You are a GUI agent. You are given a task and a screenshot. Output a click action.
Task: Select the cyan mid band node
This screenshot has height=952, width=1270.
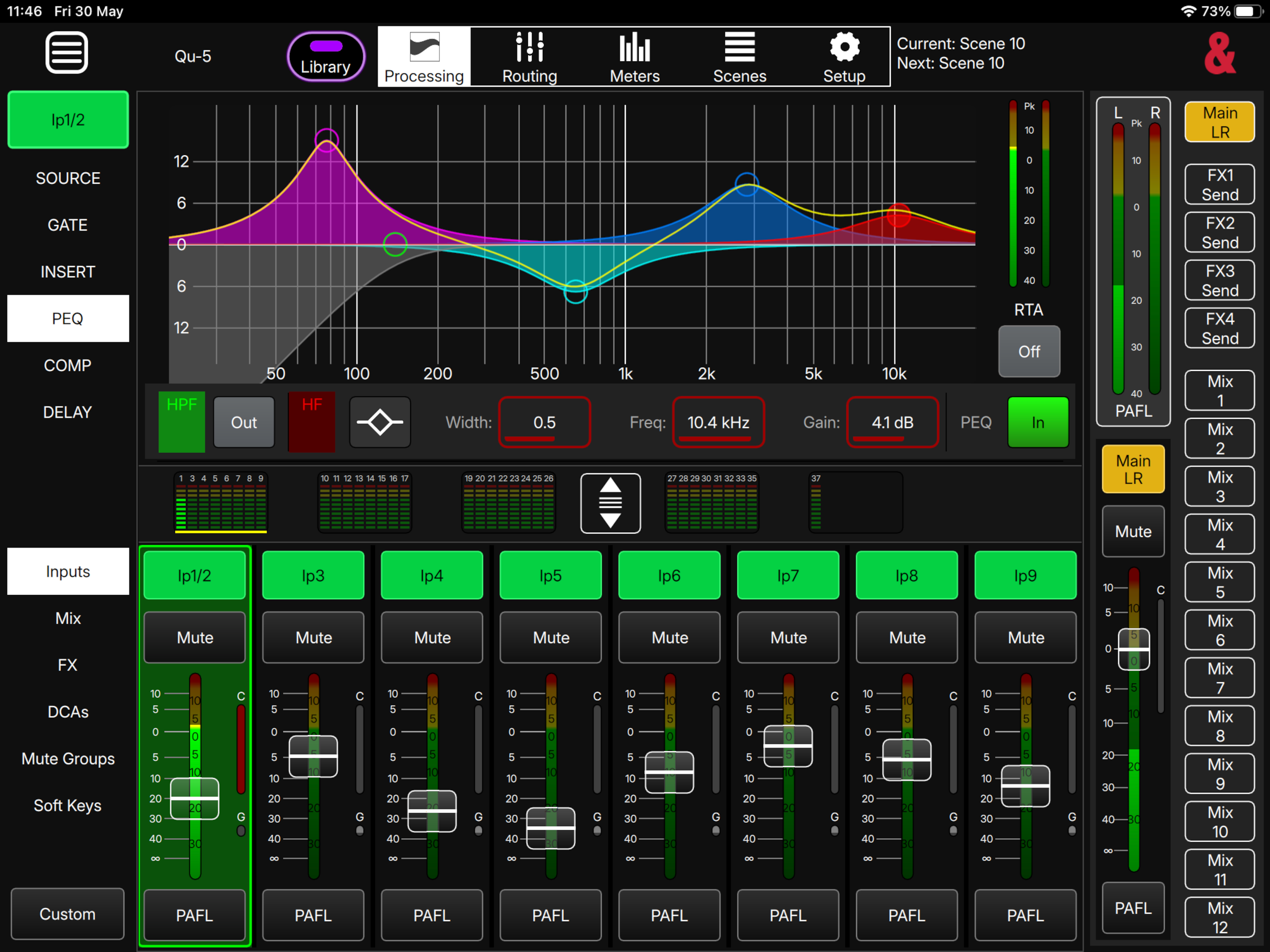[x=575, y=291]
